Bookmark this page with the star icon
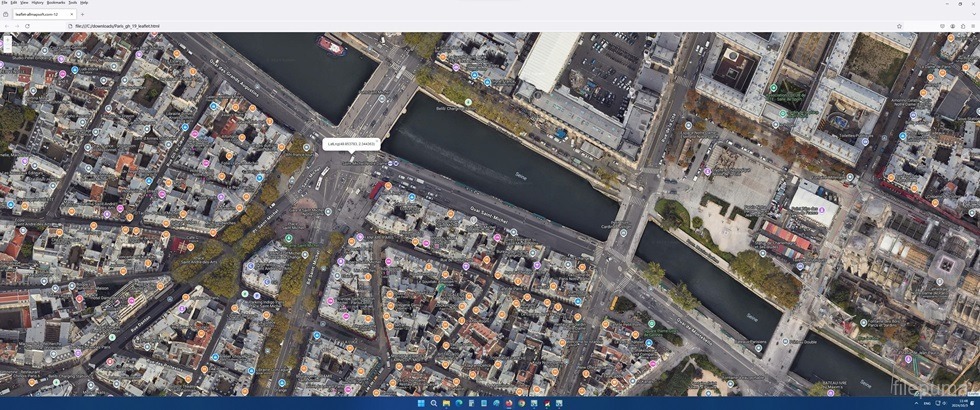This screenshot has width=980, height=410. coord(899,26)
